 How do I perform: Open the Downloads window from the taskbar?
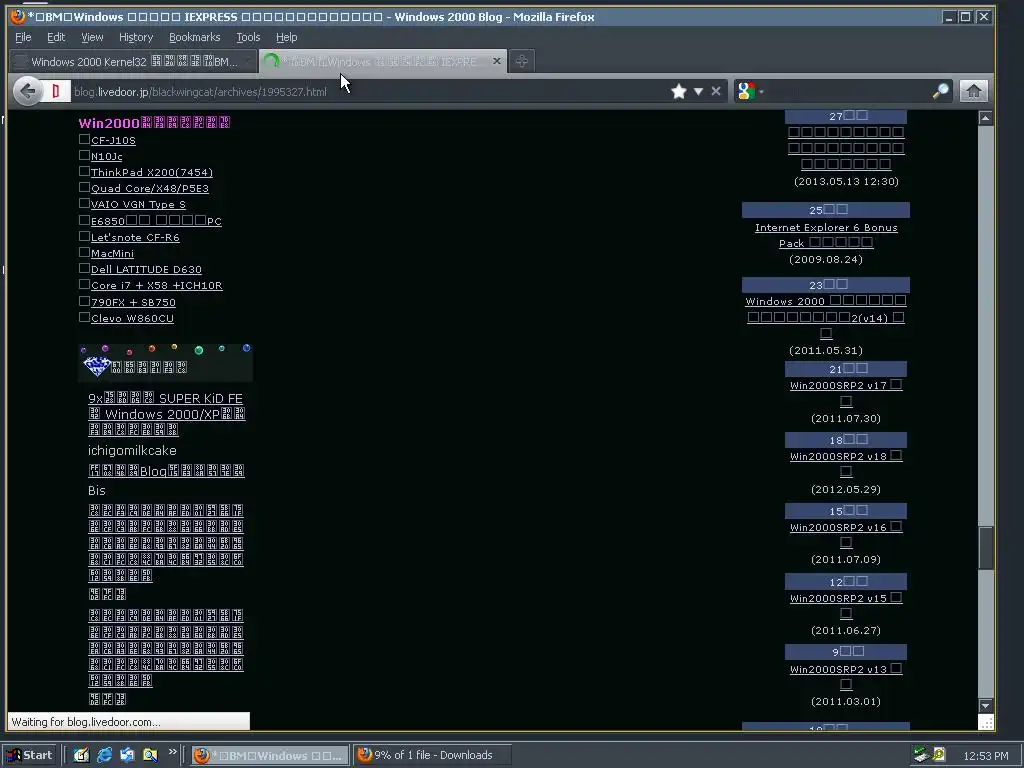click(432, 756)
